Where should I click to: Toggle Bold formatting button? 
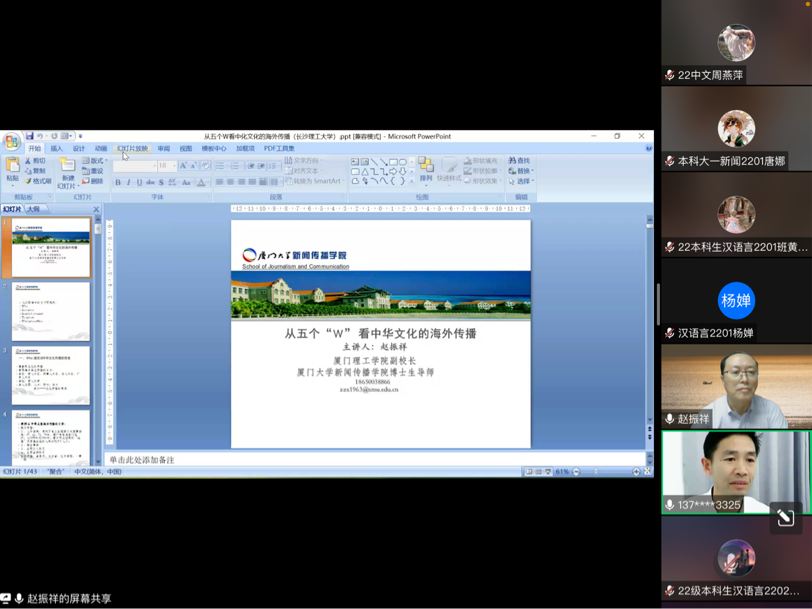pyautogui.click(x=118, y=183)
